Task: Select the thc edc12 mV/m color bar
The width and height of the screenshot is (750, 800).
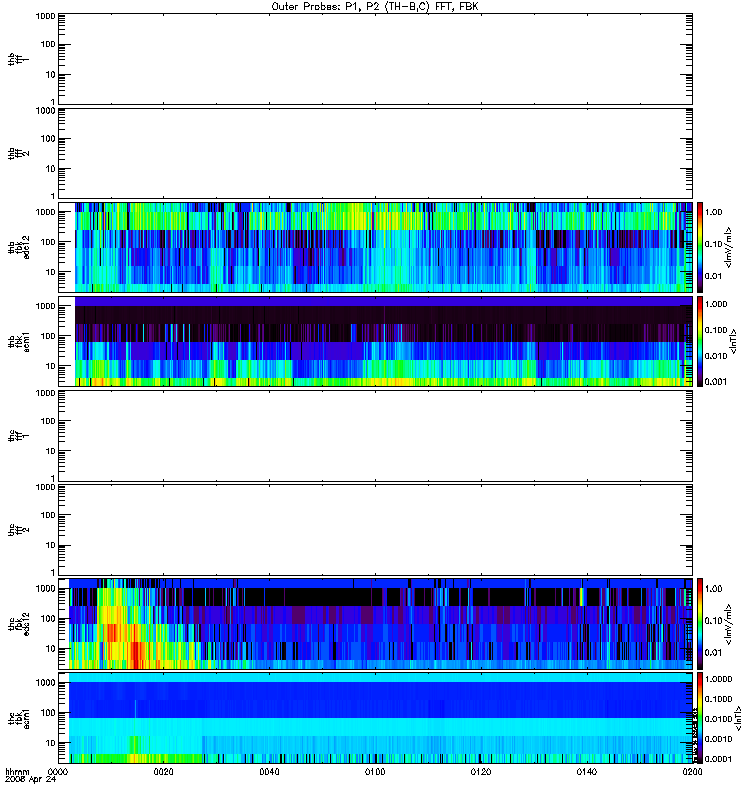Action: (700, 623)
